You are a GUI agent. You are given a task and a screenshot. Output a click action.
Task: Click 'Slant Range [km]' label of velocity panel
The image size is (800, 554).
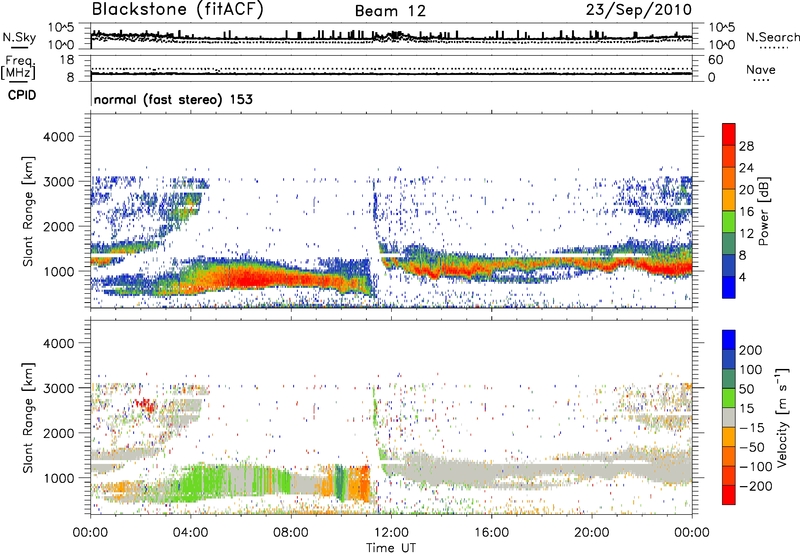pos(28,417)
